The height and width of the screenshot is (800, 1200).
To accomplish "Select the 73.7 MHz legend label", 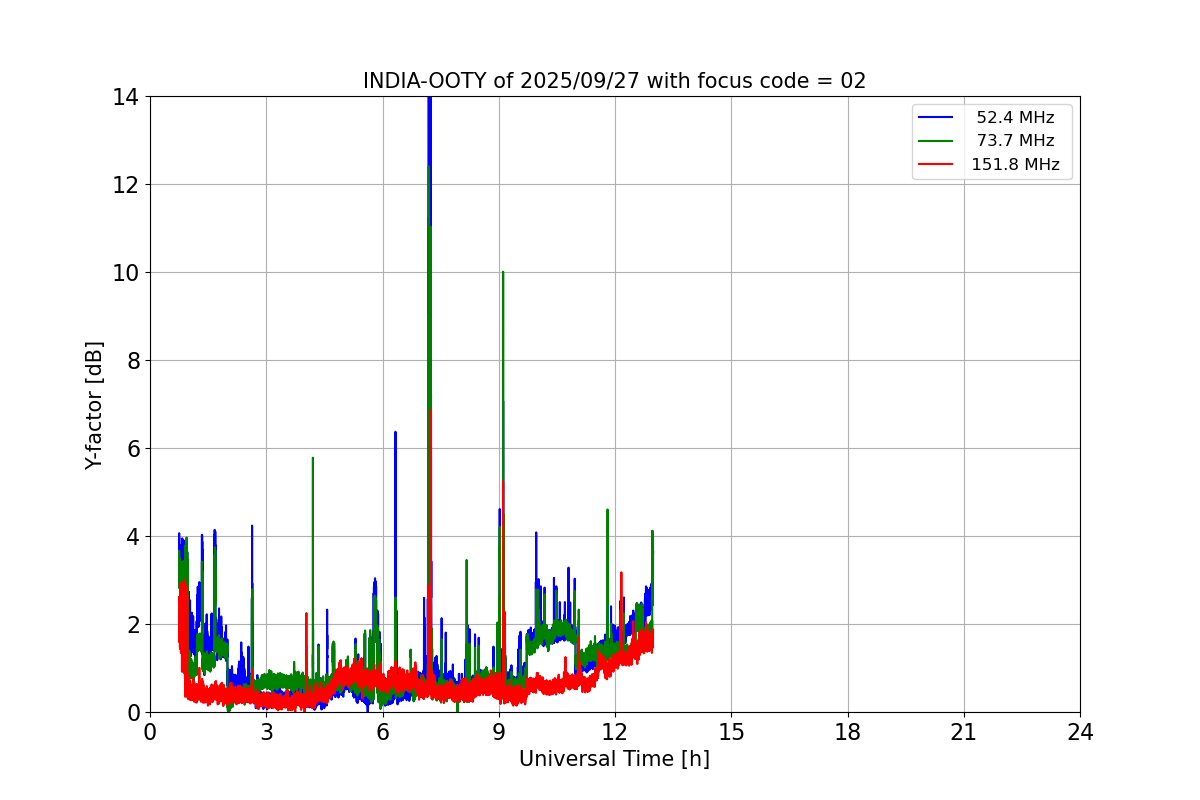I will (x=1015, y=141).
